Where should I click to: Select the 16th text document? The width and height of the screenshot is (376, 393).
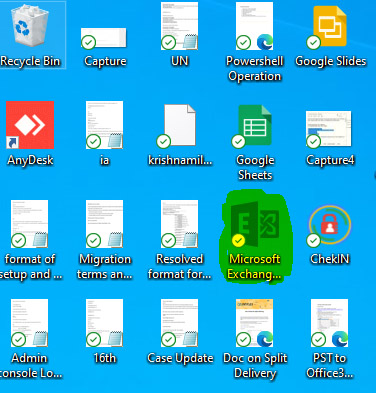pyautogui.click(x=104, y=323)
